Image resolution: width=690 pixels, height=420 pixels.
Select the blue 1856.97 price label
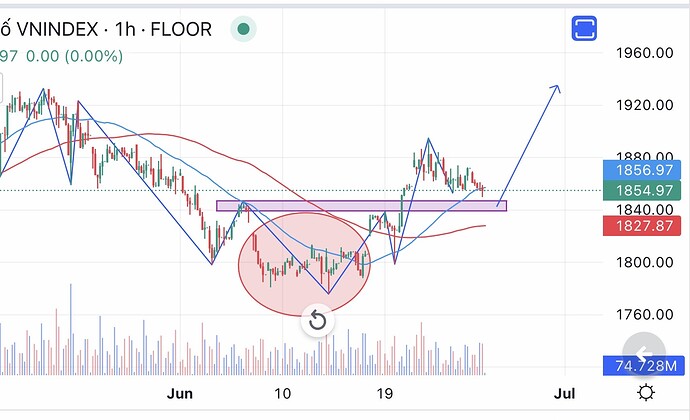pos(642,170)
